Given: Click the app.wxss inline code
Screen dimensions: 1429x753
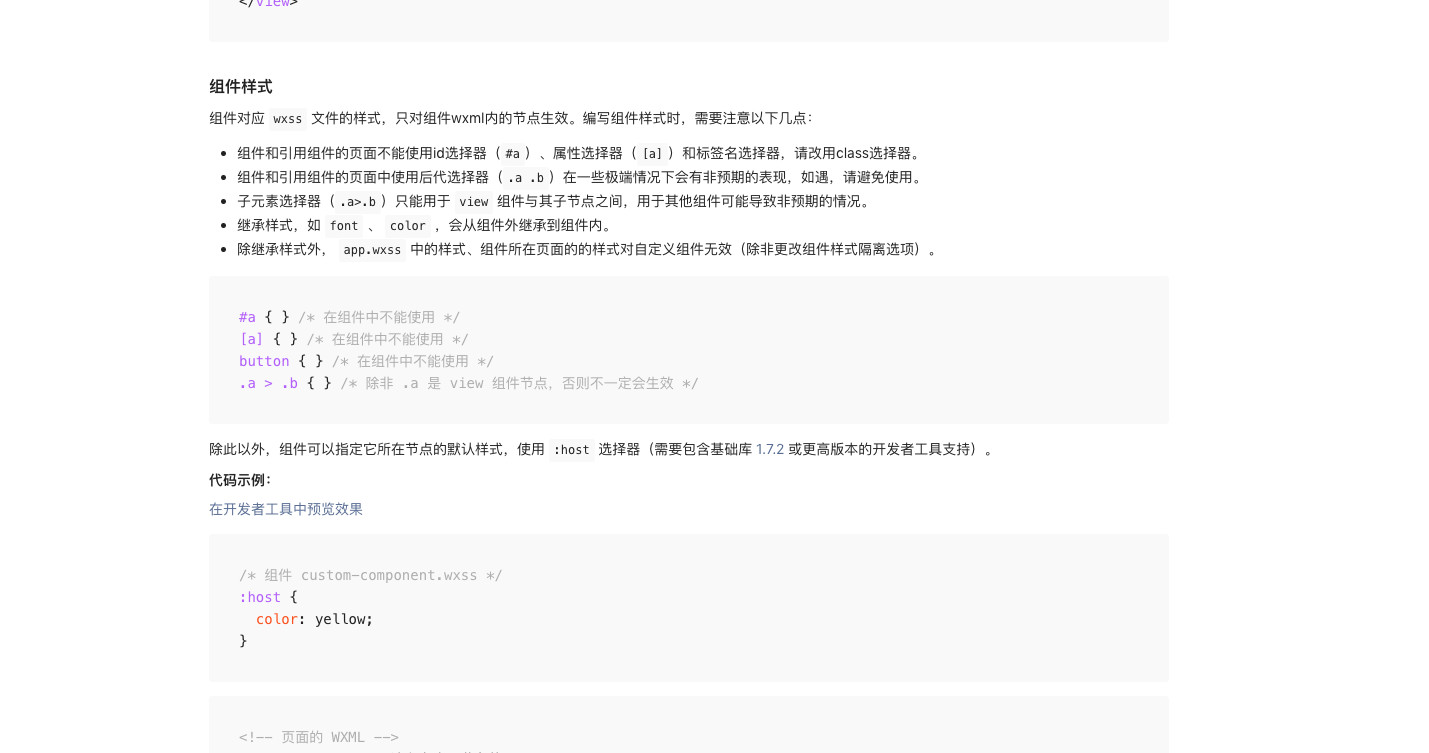Looking at the screenshot, I should pyautogui.click(x=372, y=250).
